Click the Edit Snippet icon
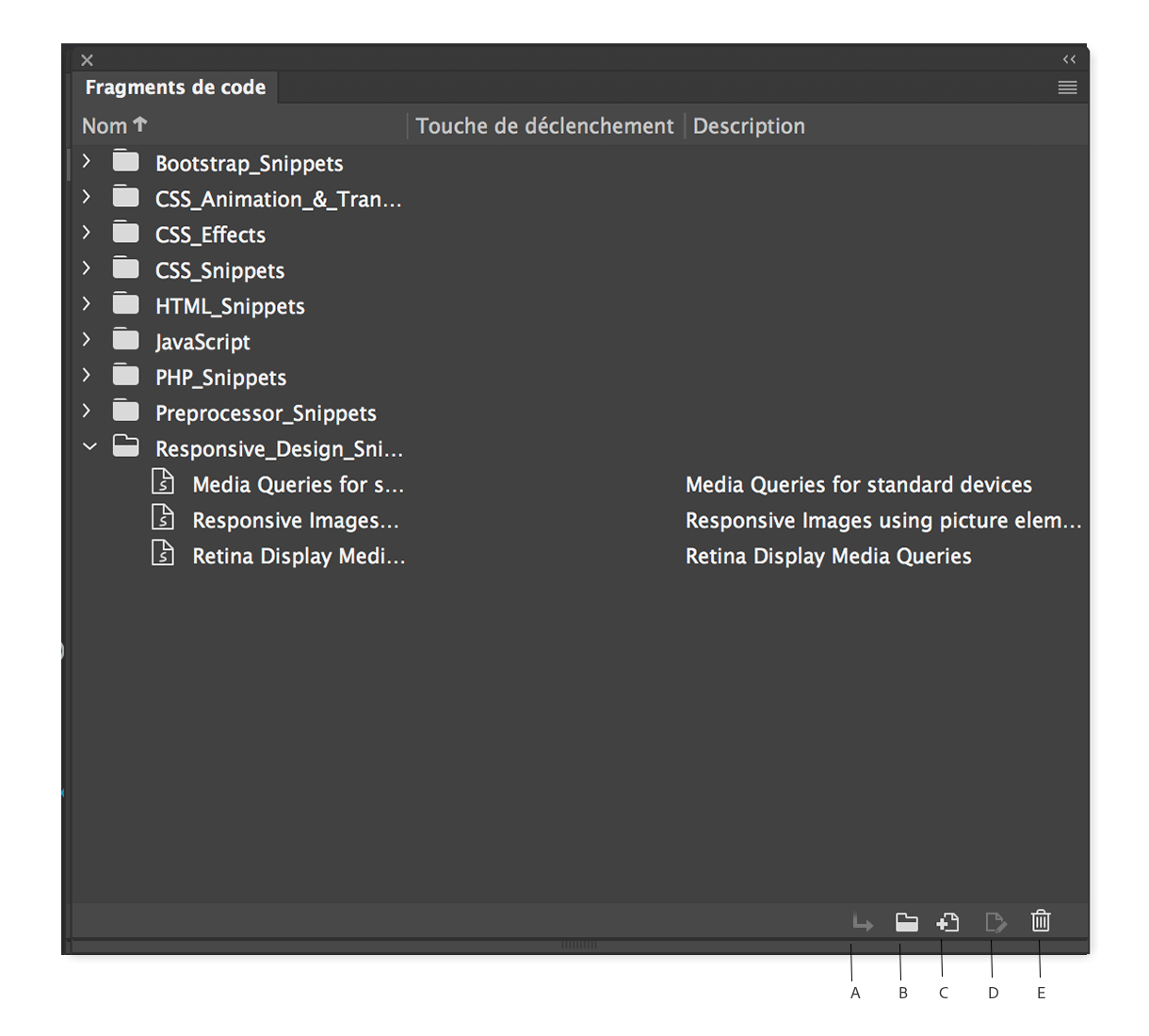This screenshot has height=1036, width=1149. [995, 922]
